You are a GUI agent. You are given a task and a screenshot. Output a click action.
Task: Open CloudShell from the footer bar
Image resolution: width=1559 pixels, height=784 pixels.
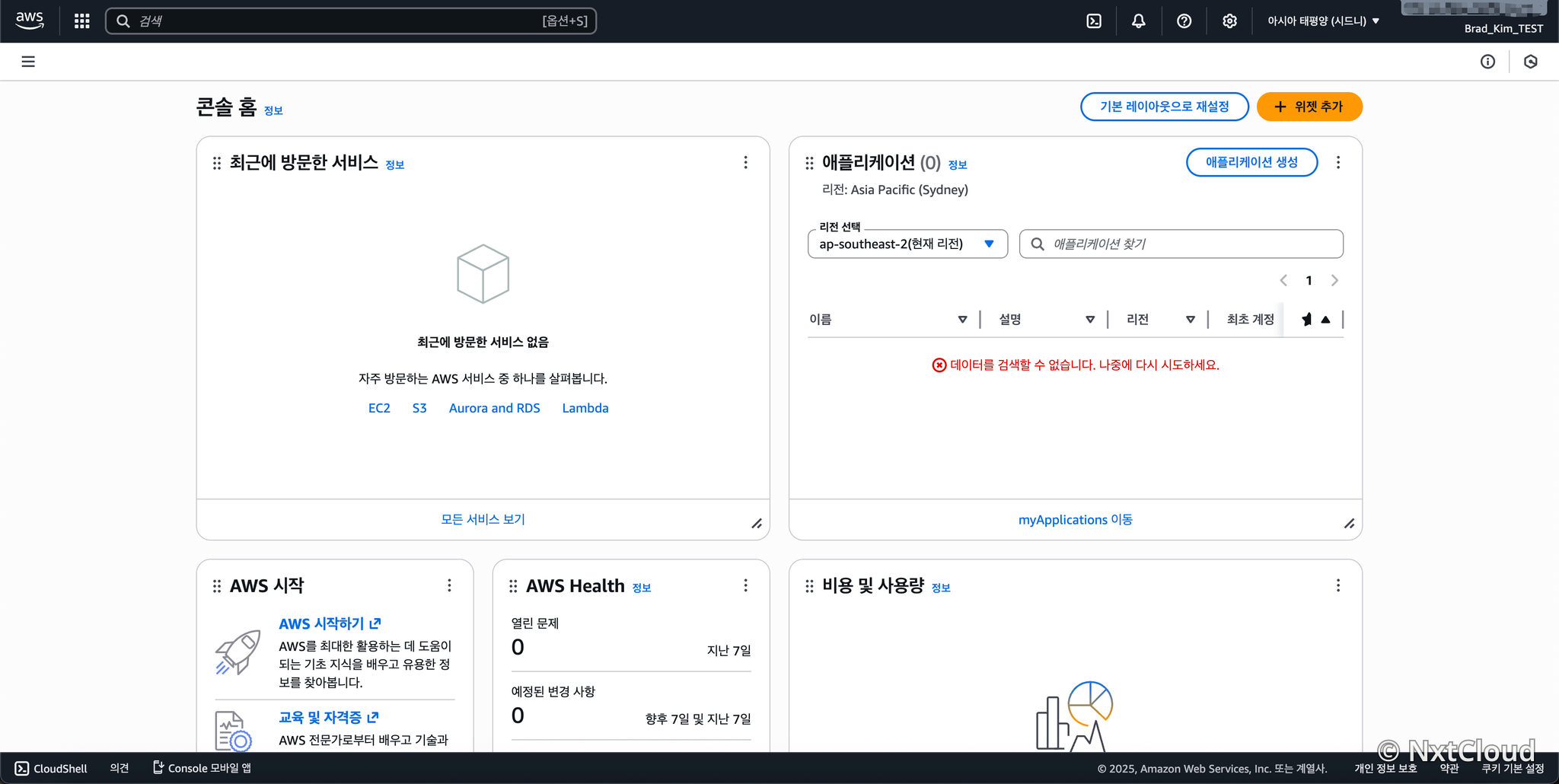(51, 769)
